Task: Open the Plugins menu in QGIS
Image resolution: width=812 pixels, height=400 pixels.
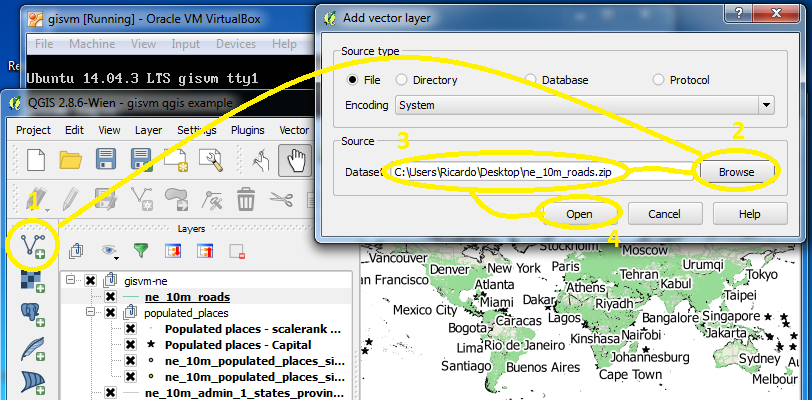Action: coord(248,130)
